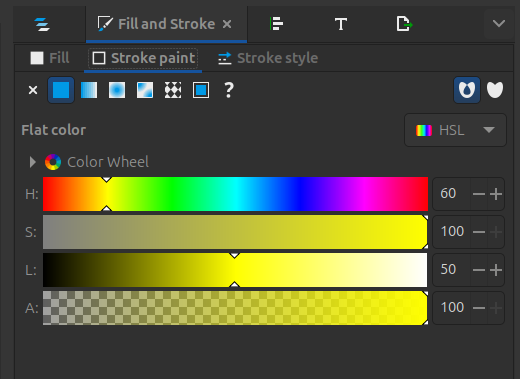The image size is (520, 379).
Task: Expand the Color Wheel section
Action: [x=32, y=162]
